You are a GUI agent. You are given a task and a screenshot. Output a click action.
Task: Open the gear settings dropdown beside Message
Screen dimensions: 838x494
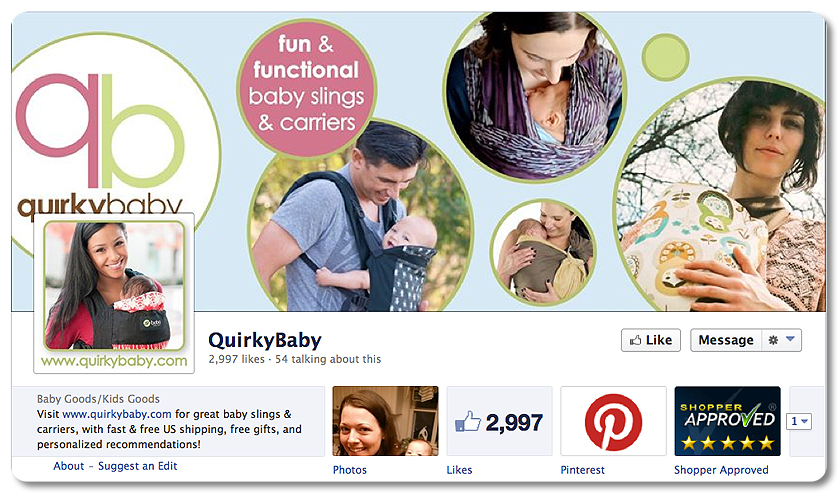click(x=781, y=340)
